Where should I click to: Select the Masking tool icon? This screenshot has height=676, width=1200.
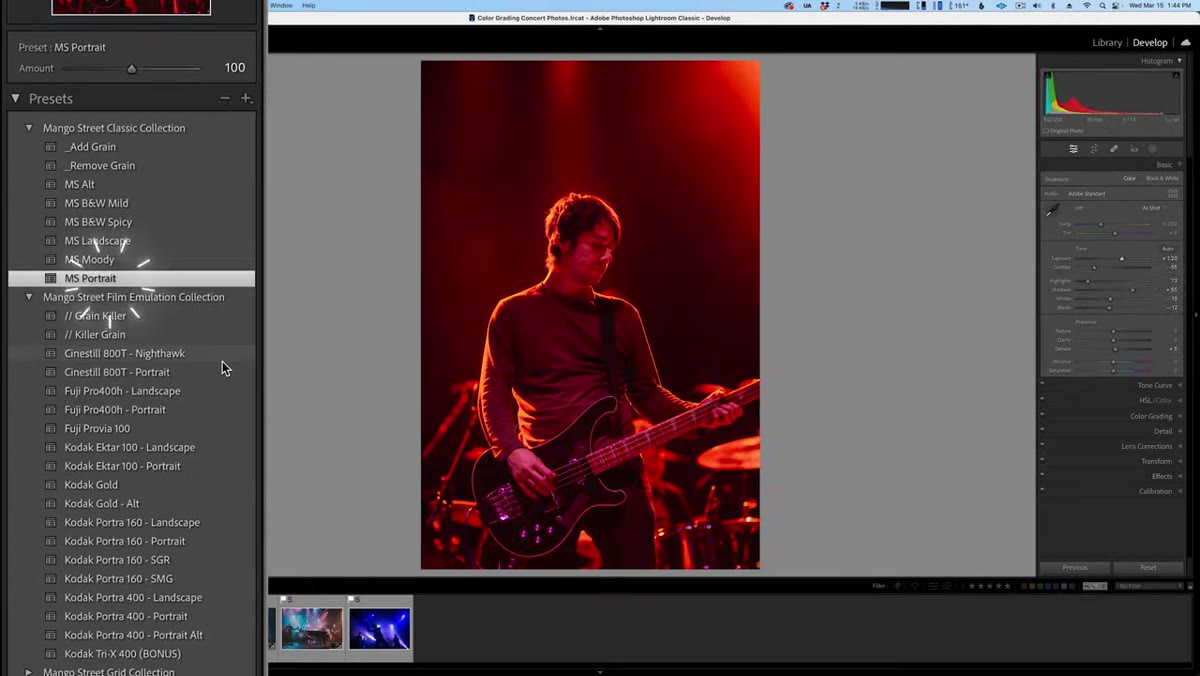tap(1152, 149)
